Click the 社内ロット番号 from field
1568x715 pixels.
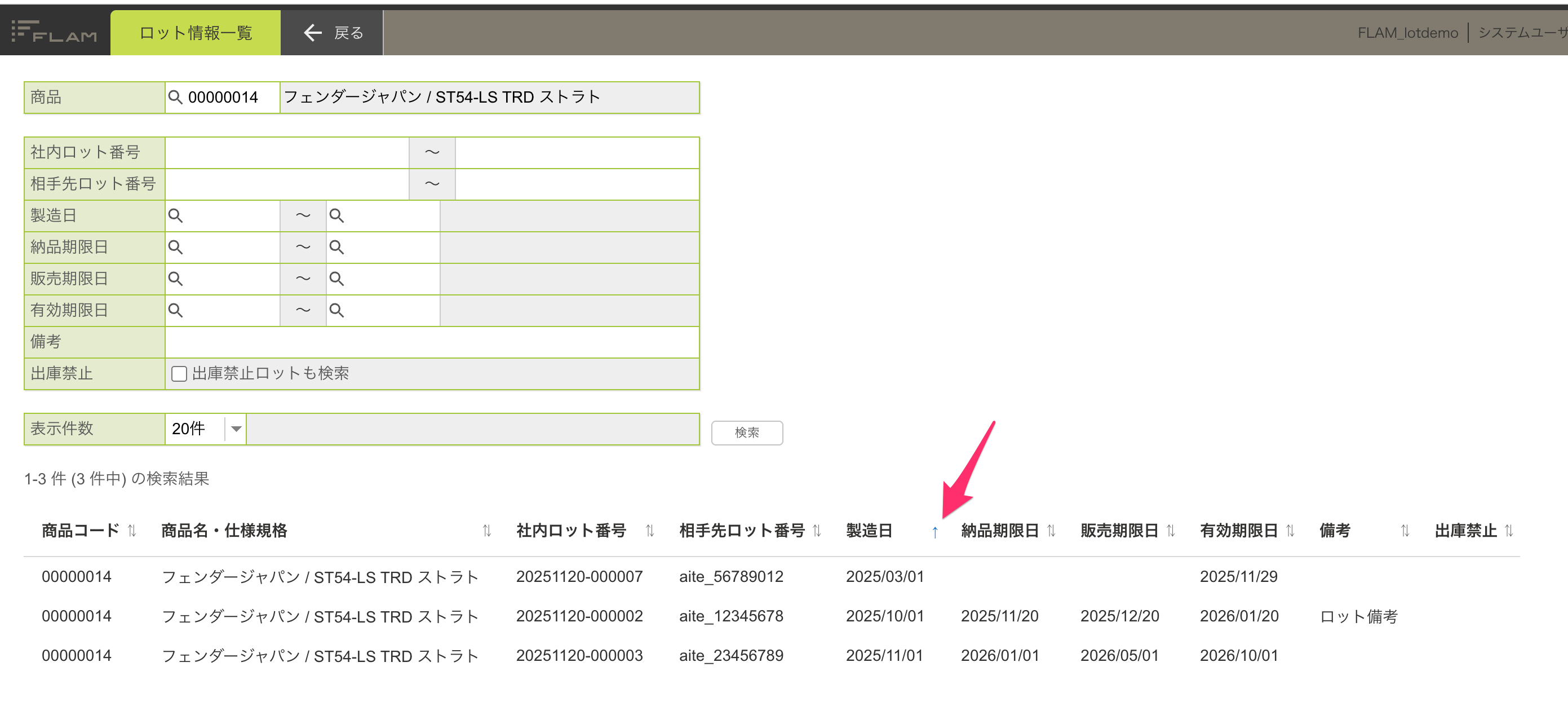click(x=287, y=152)
